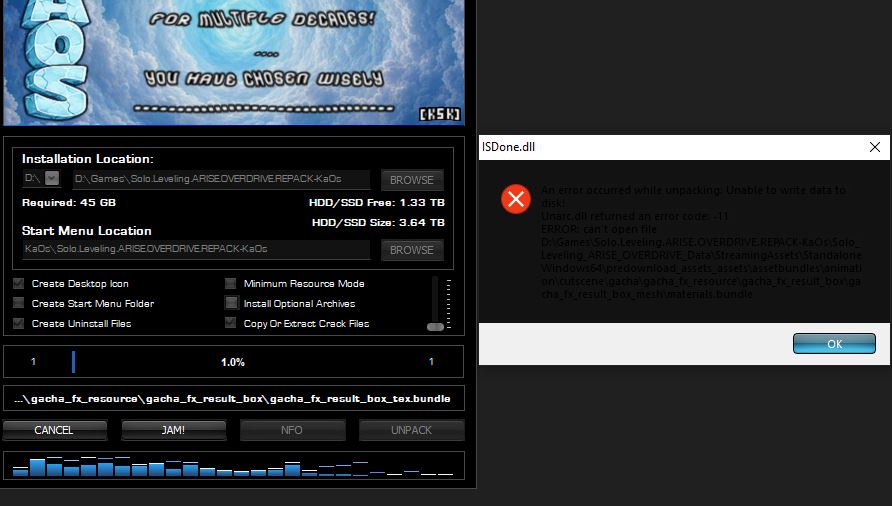Click the 'HDD/SSD Size: 3.64 TB' text
The image size is (892, 506).
(378, 223)
